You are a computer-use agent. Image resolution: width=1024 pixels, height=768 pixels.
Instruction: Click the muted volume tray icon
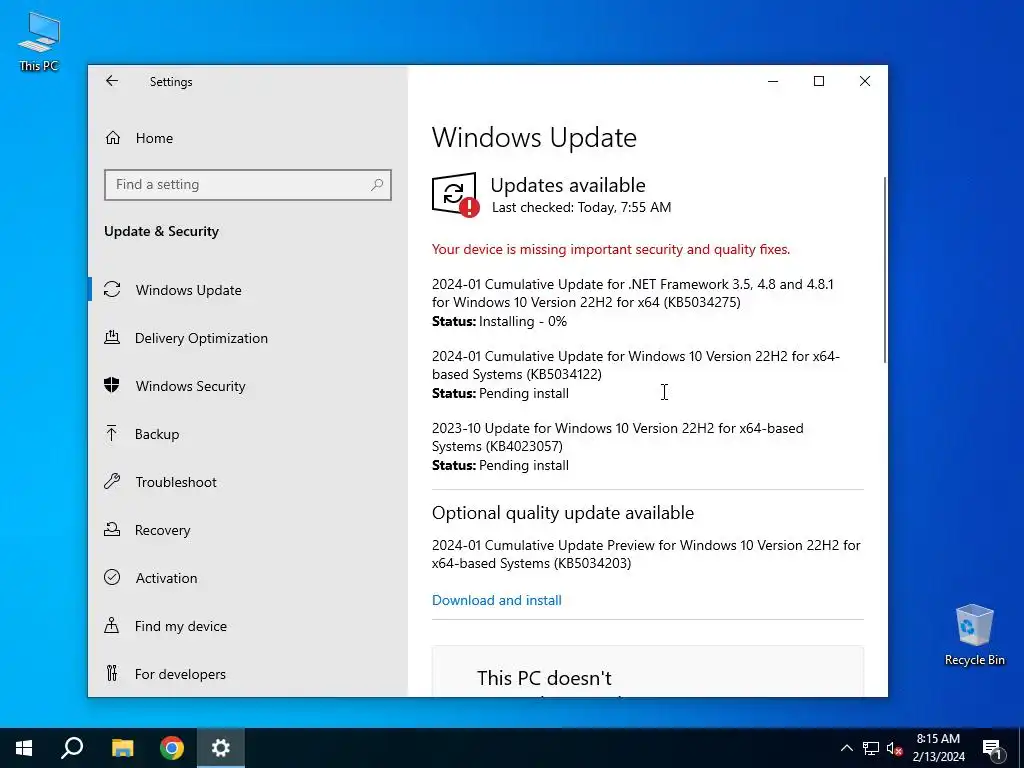tap(895, 748)
